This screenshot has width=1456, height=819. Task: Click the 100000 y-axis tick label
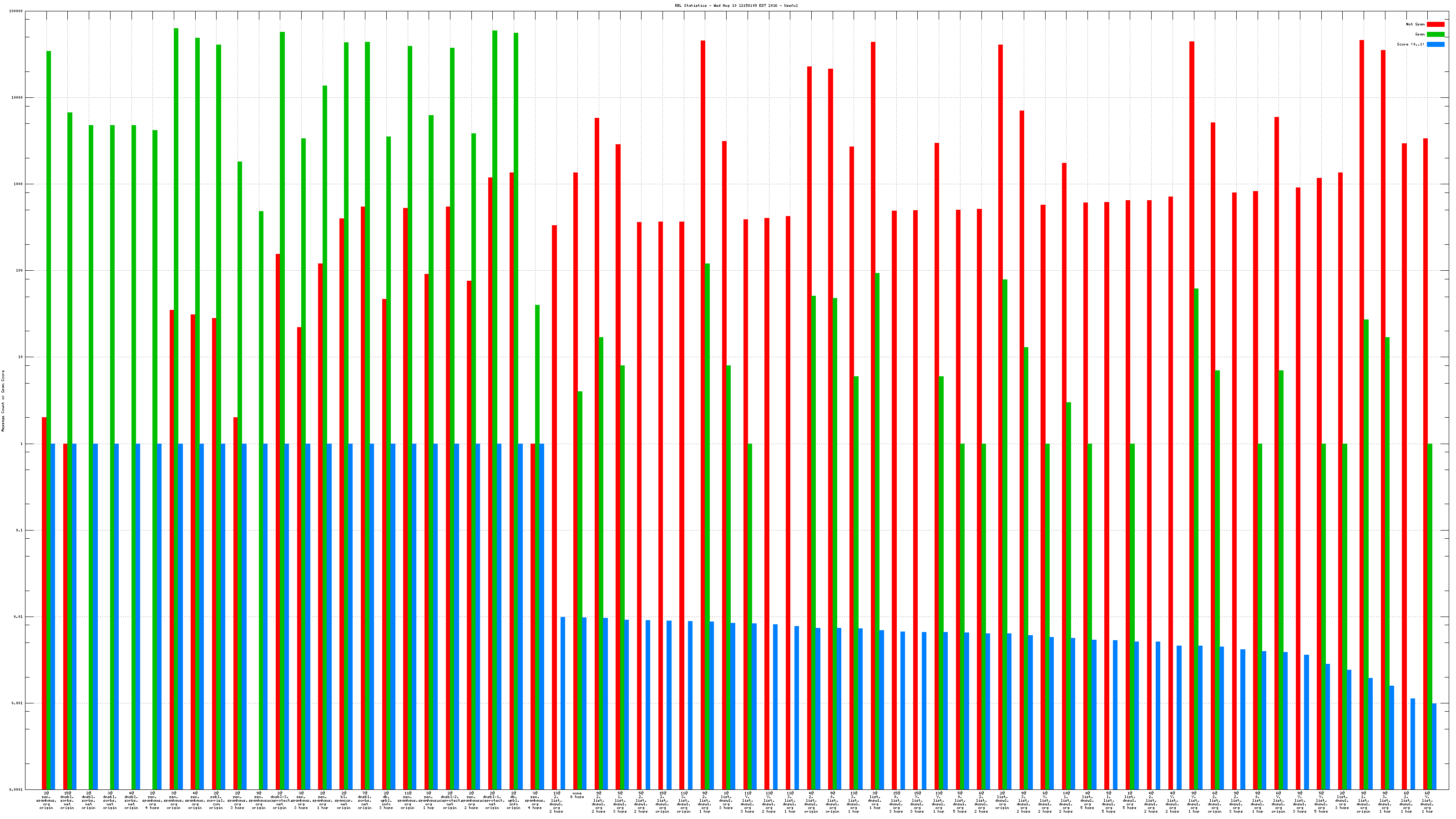pos(16,11)
